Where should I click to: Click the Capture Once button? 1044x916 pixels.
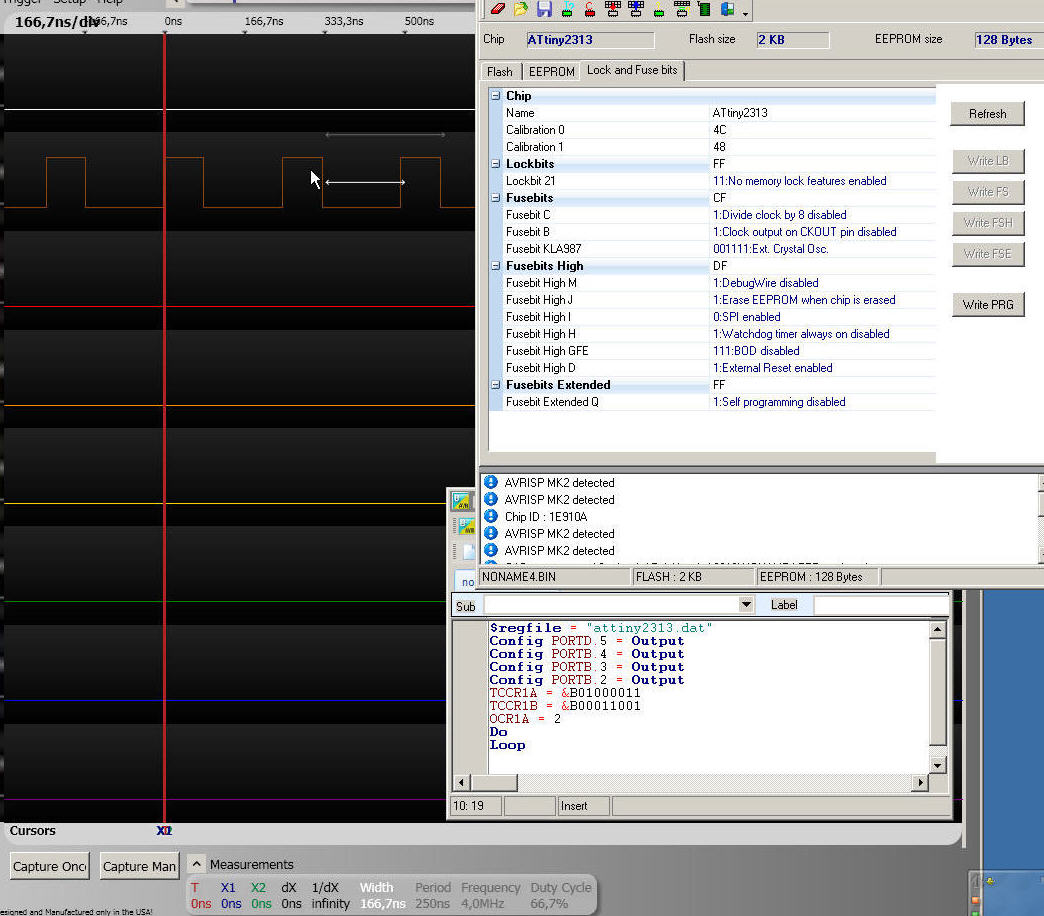[x=50, y=866]
